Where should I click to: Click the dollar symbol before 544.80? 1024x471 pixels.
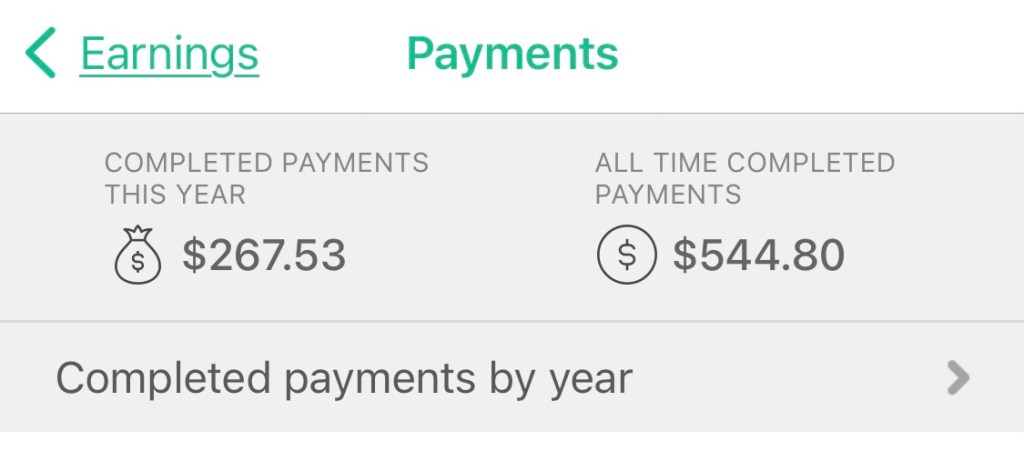point(684,256)
